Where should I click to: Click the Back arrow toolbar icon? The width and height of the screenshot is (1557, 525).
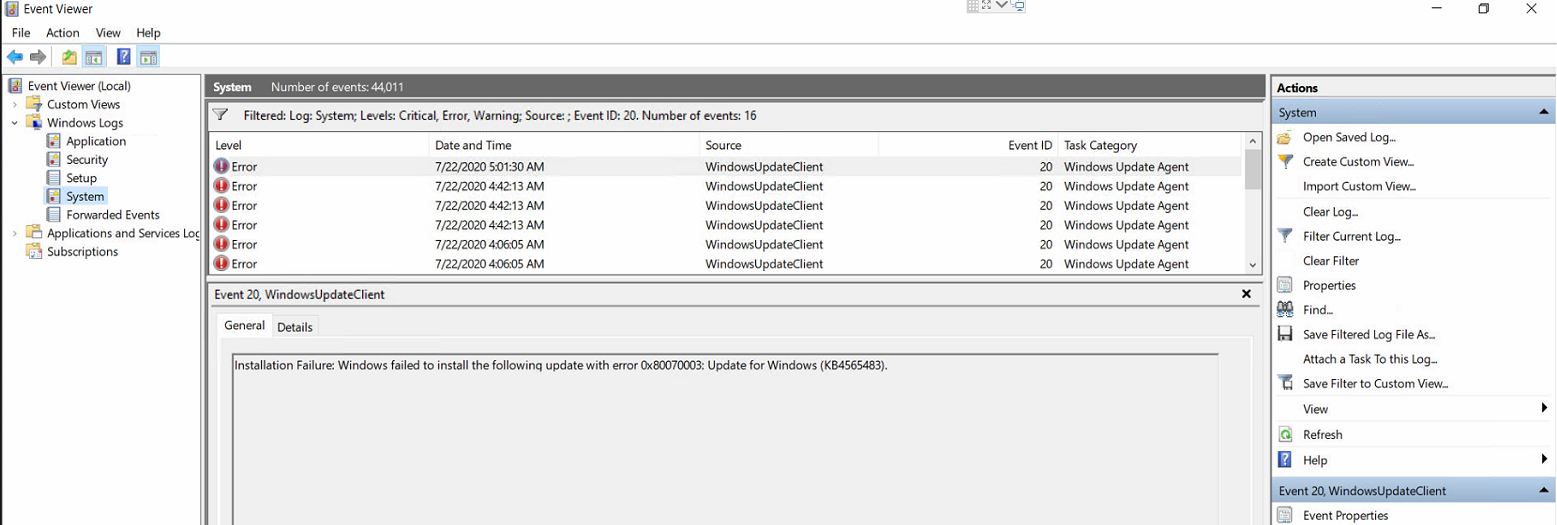point(15,57)
